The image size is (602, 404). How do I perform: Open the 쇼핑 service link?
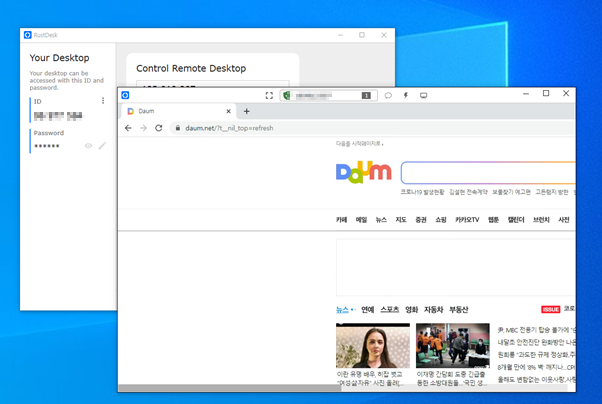441,220
